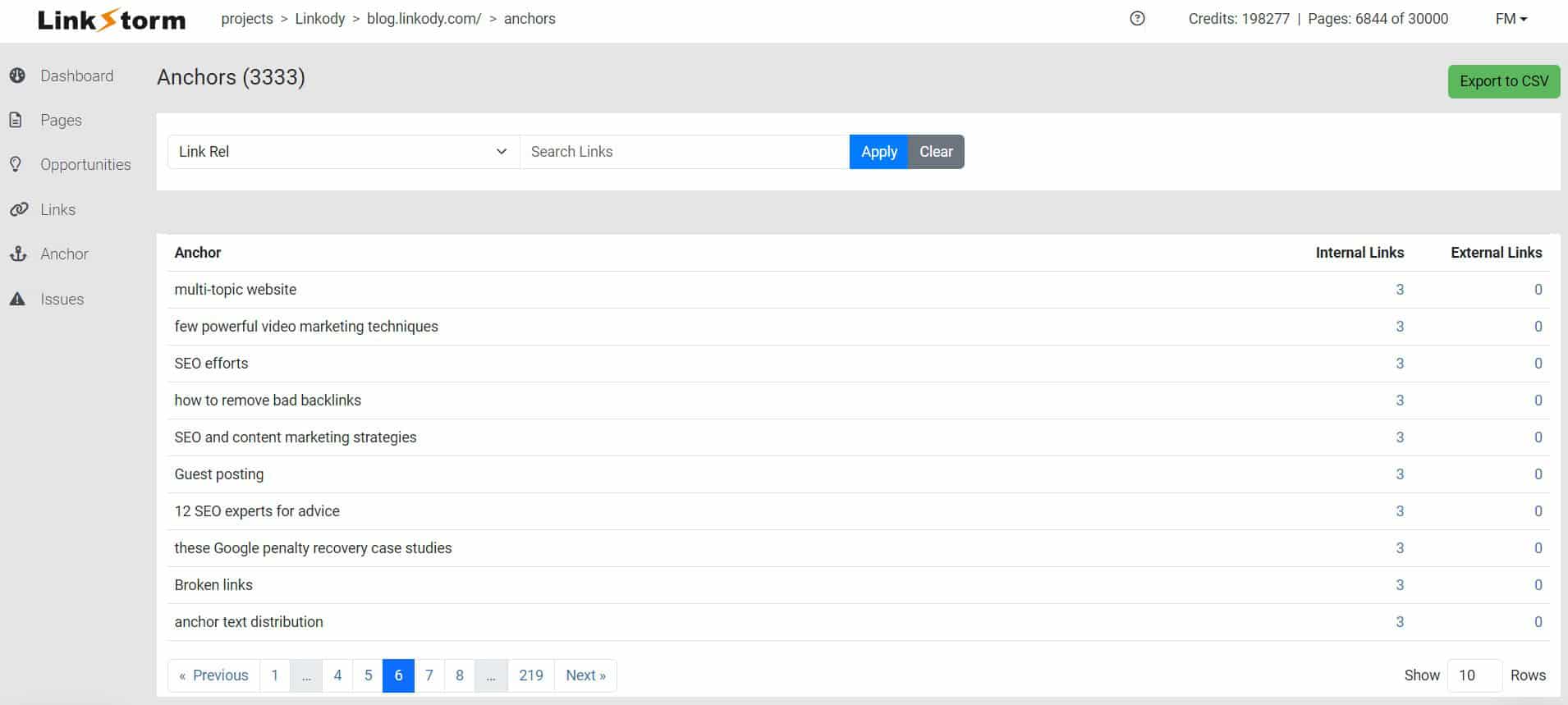This screenshot has height=705, width=1568.
Task: Open the FM user account menu
Action: (x=1511, y=19)
